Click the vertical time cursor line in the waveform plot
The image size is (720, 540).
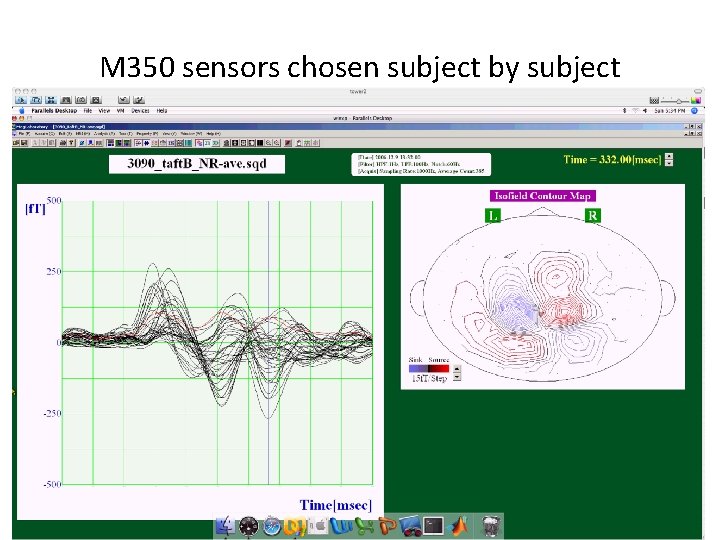[x=269, y=342]
